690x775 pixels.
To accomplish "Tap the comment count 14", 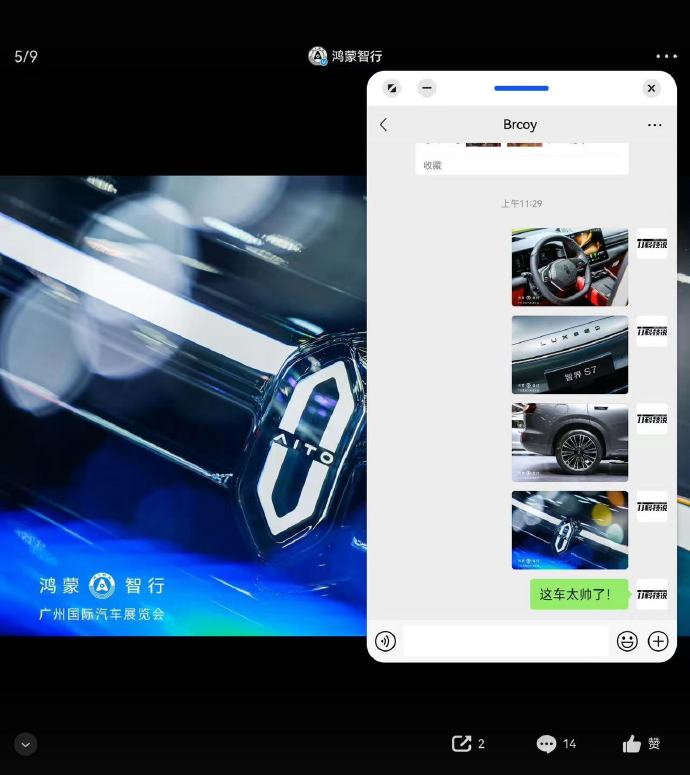I will tap(569, 744).
